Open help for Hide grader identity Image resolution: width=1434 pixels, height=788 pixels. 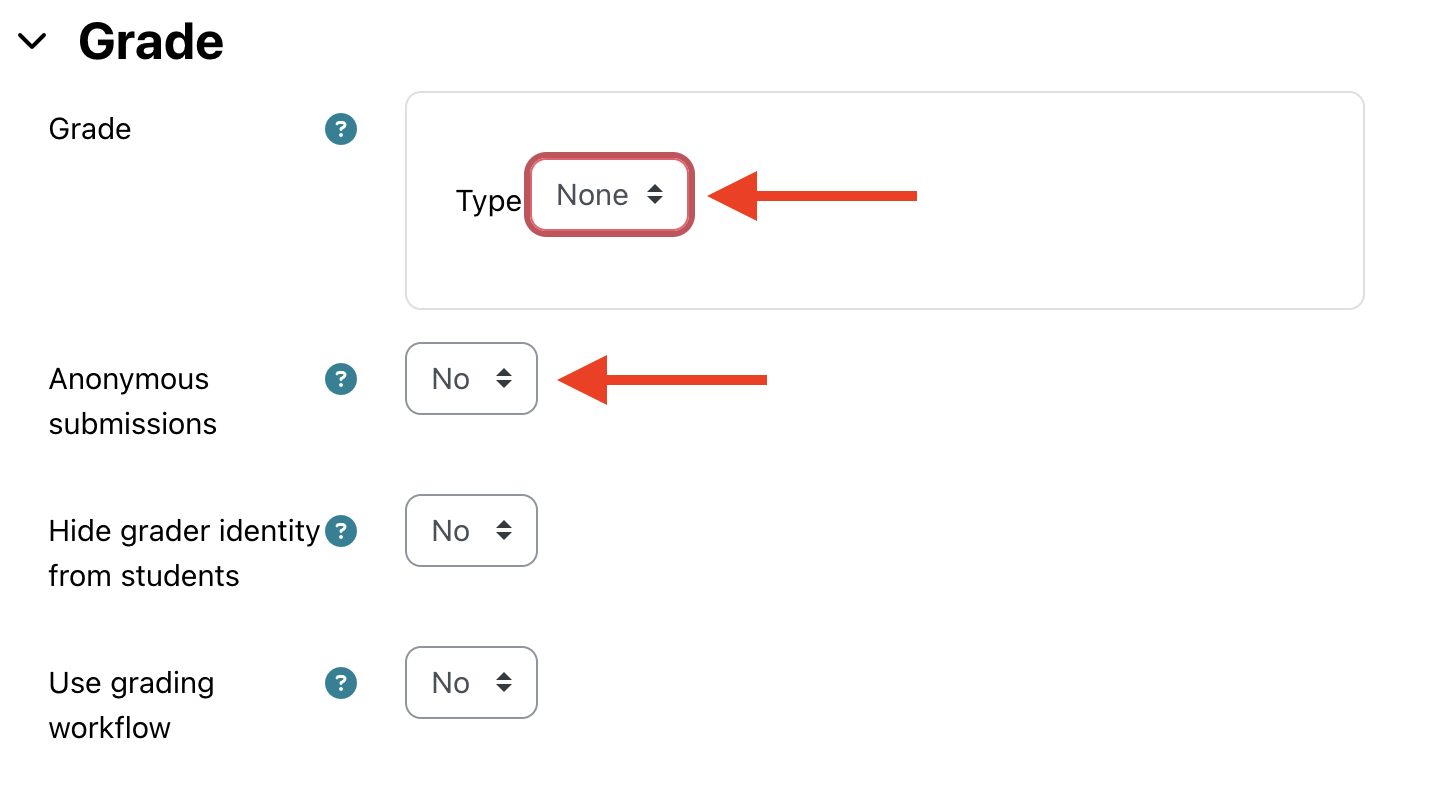pyautogui.click(x=341, y=531)
